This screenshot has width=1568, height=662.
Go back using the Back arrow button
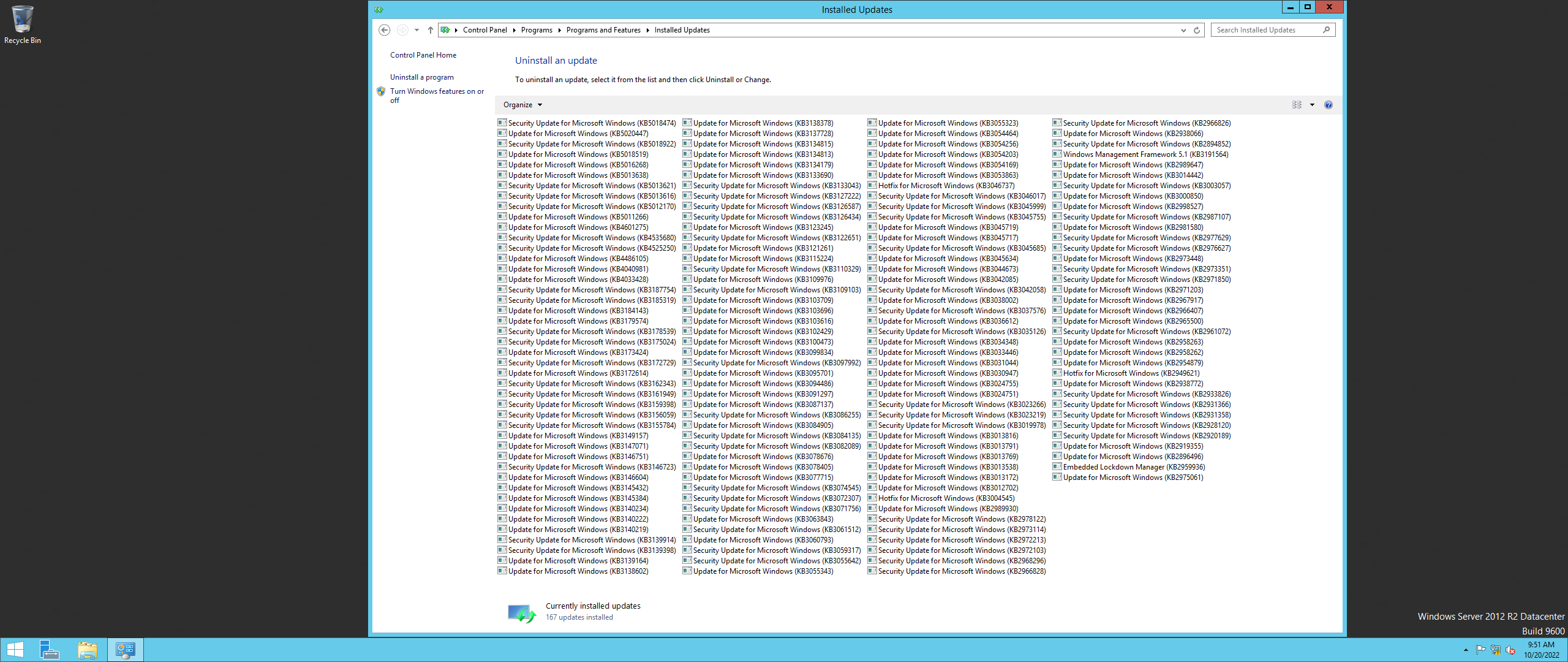(x=384, y=30)
